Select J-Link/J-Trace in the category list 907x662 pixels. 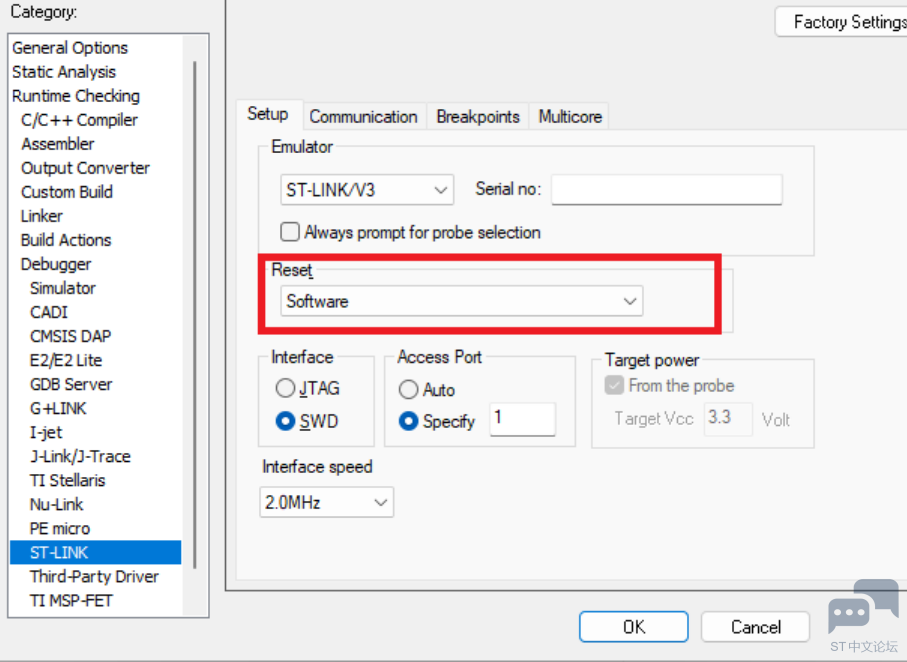tap(80, 456)
